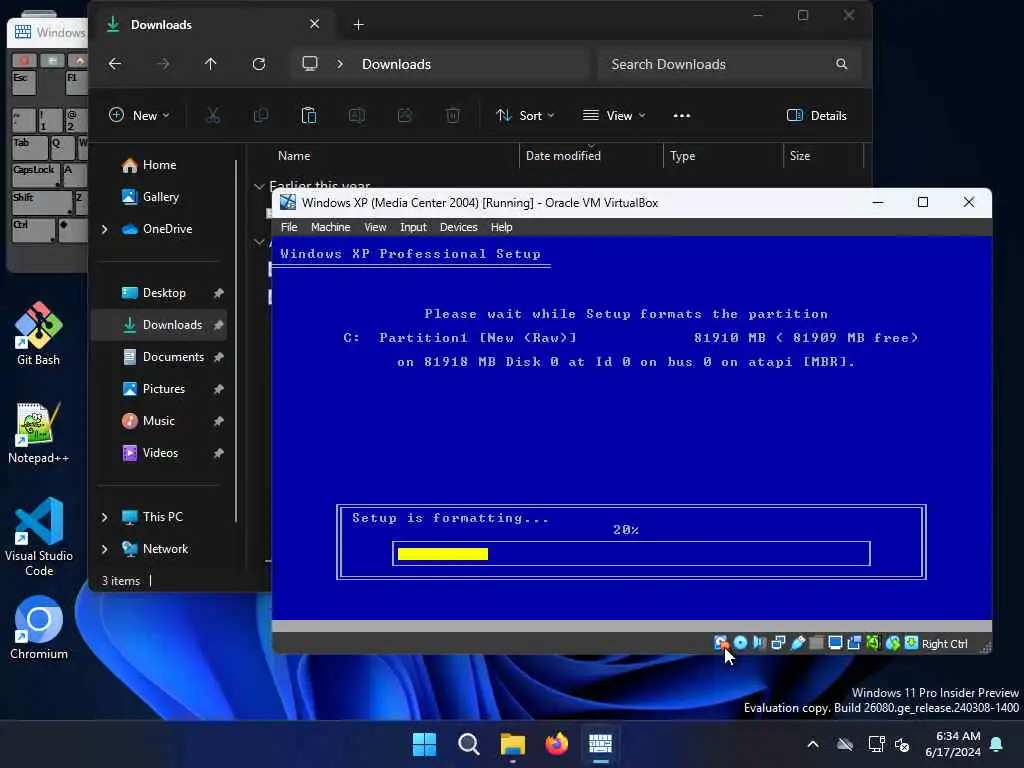Click the soft keyboard app icon in the taskbar

[x=600, y=743]
